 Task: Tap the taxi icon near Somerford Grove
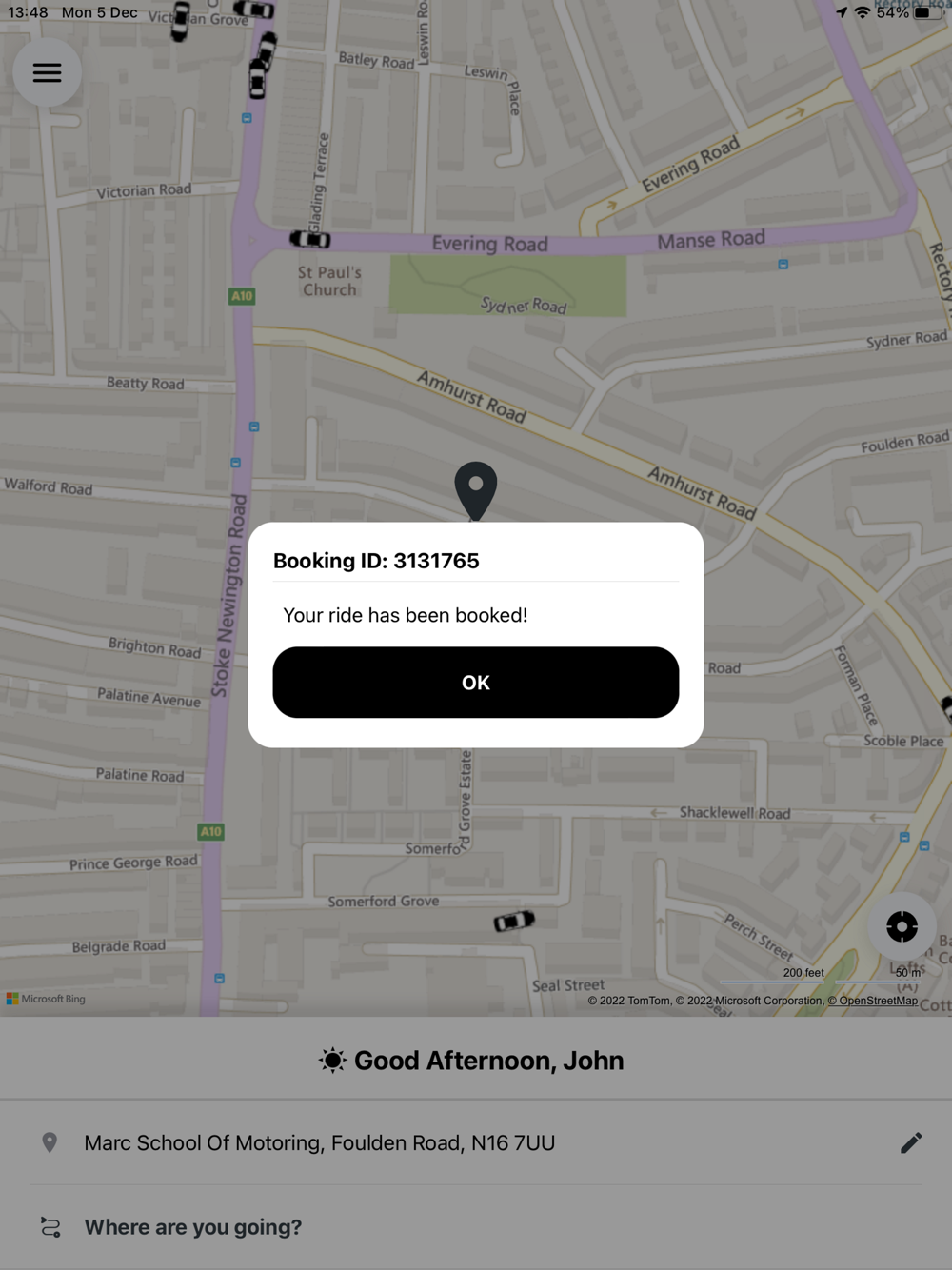coord(514,922)
